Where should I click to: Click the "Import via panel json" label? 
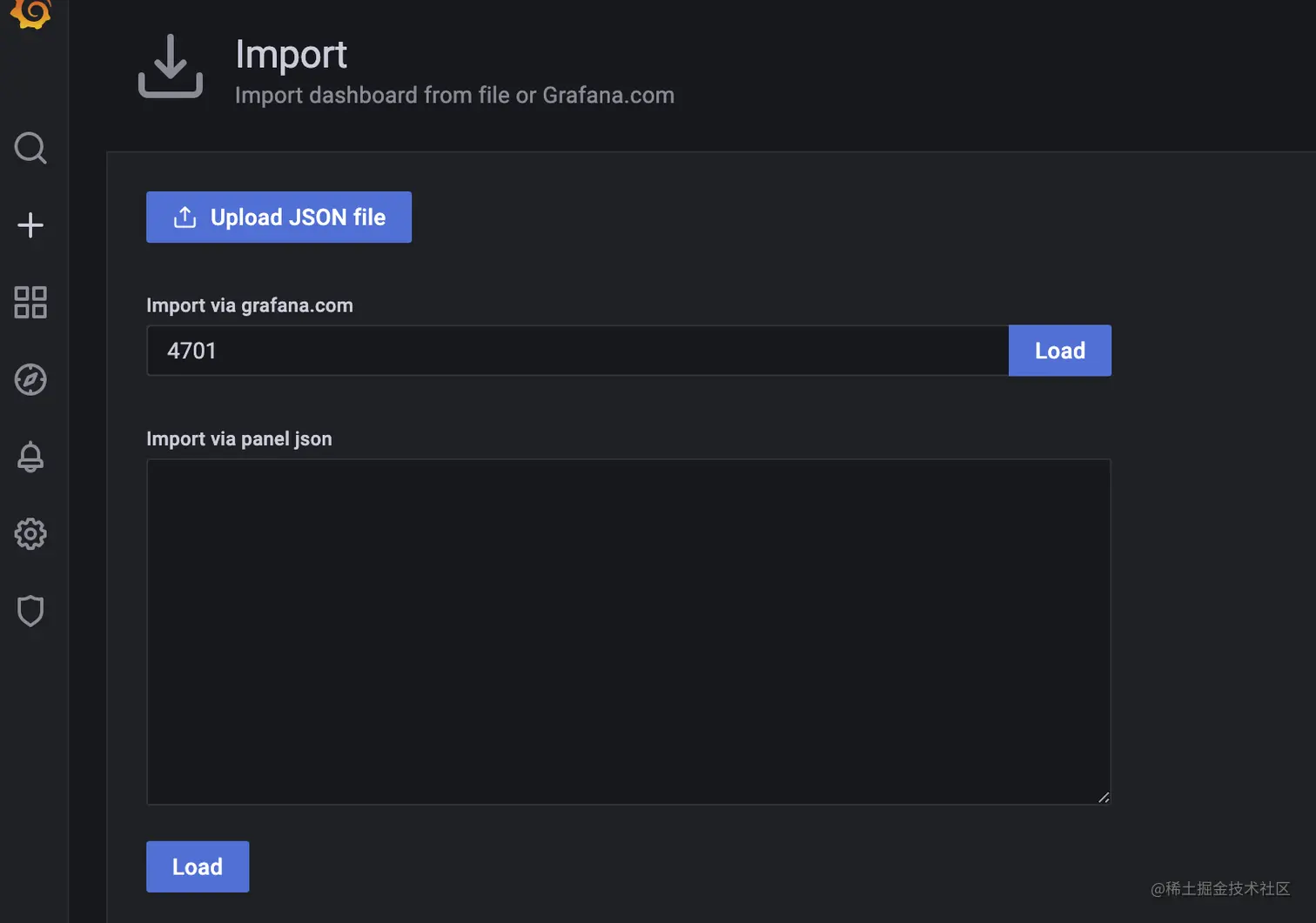pyautogui.click(x=239, y=438)
